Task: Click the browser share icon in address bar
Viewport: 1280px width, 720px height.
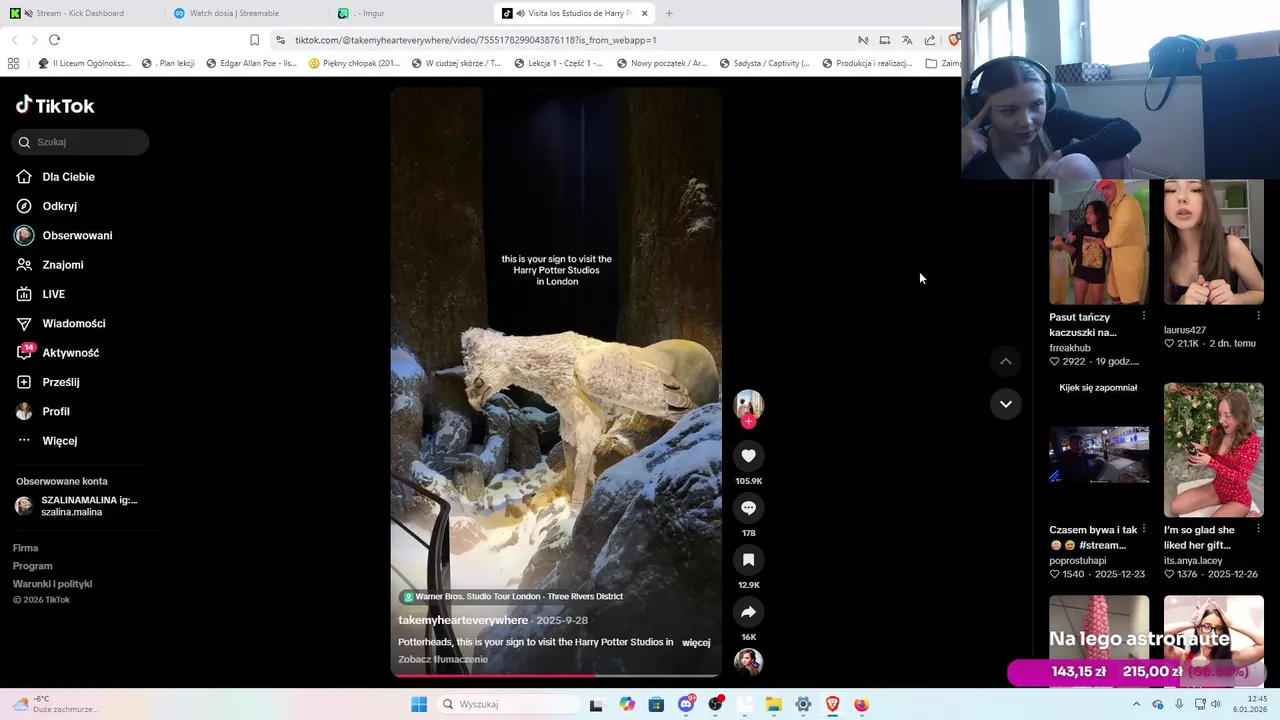Action: 930,40
